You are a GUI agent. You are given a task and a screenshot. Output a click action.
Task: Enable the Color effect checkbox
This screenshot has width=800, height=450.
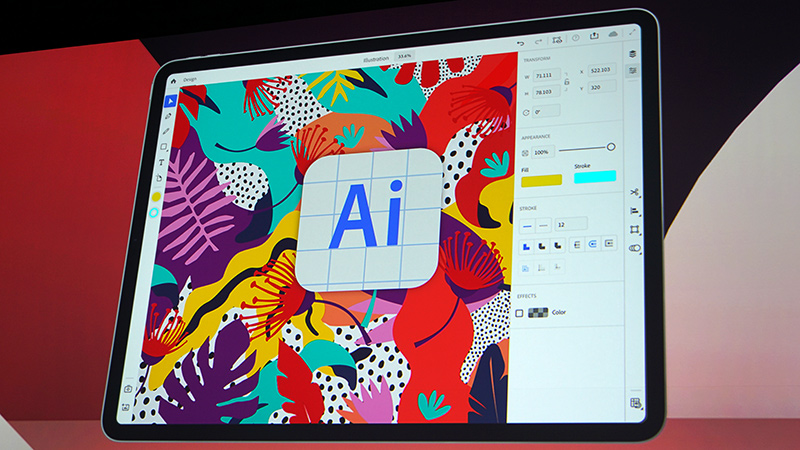519,313
